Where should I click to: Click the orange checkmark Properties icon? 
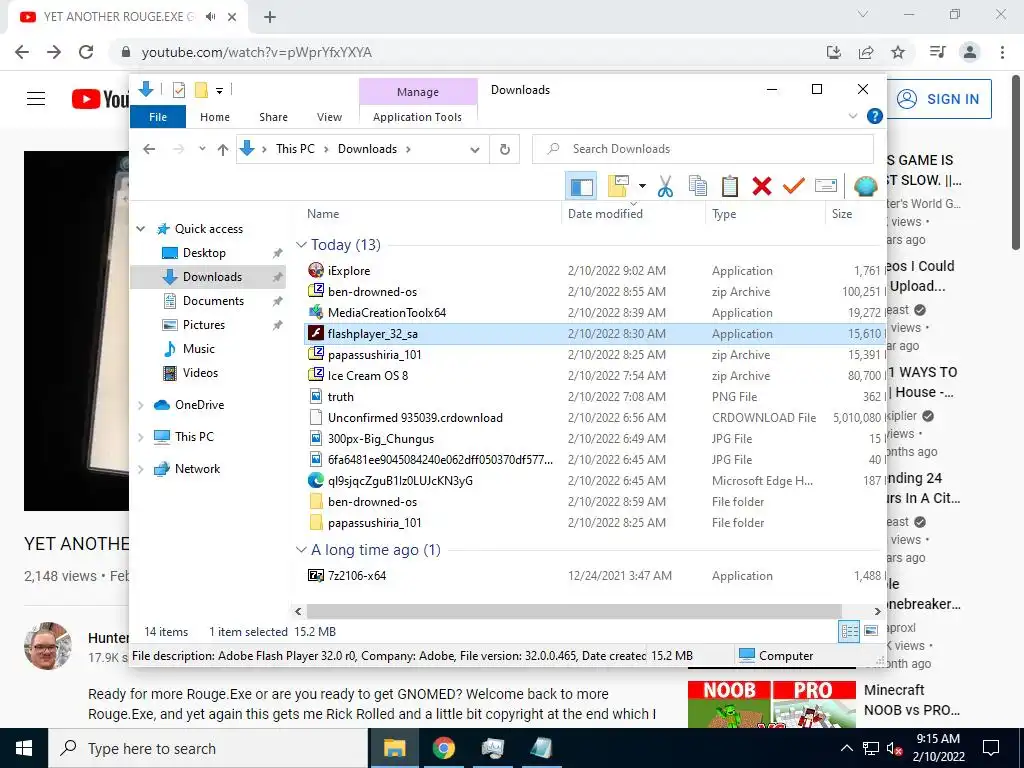point(793,186)
